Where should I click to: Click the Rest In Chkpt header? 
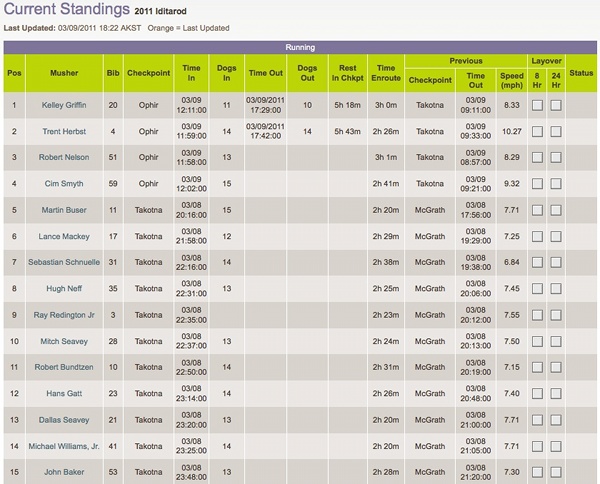tap(347, 73)
